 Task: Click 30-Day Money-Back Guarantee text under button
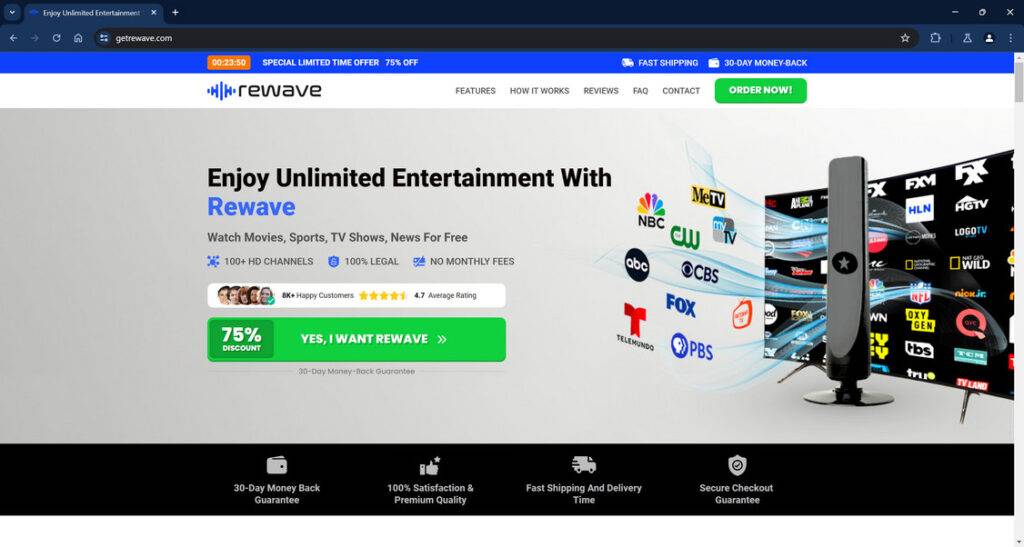pyautogui.click(x=357, y=371)
